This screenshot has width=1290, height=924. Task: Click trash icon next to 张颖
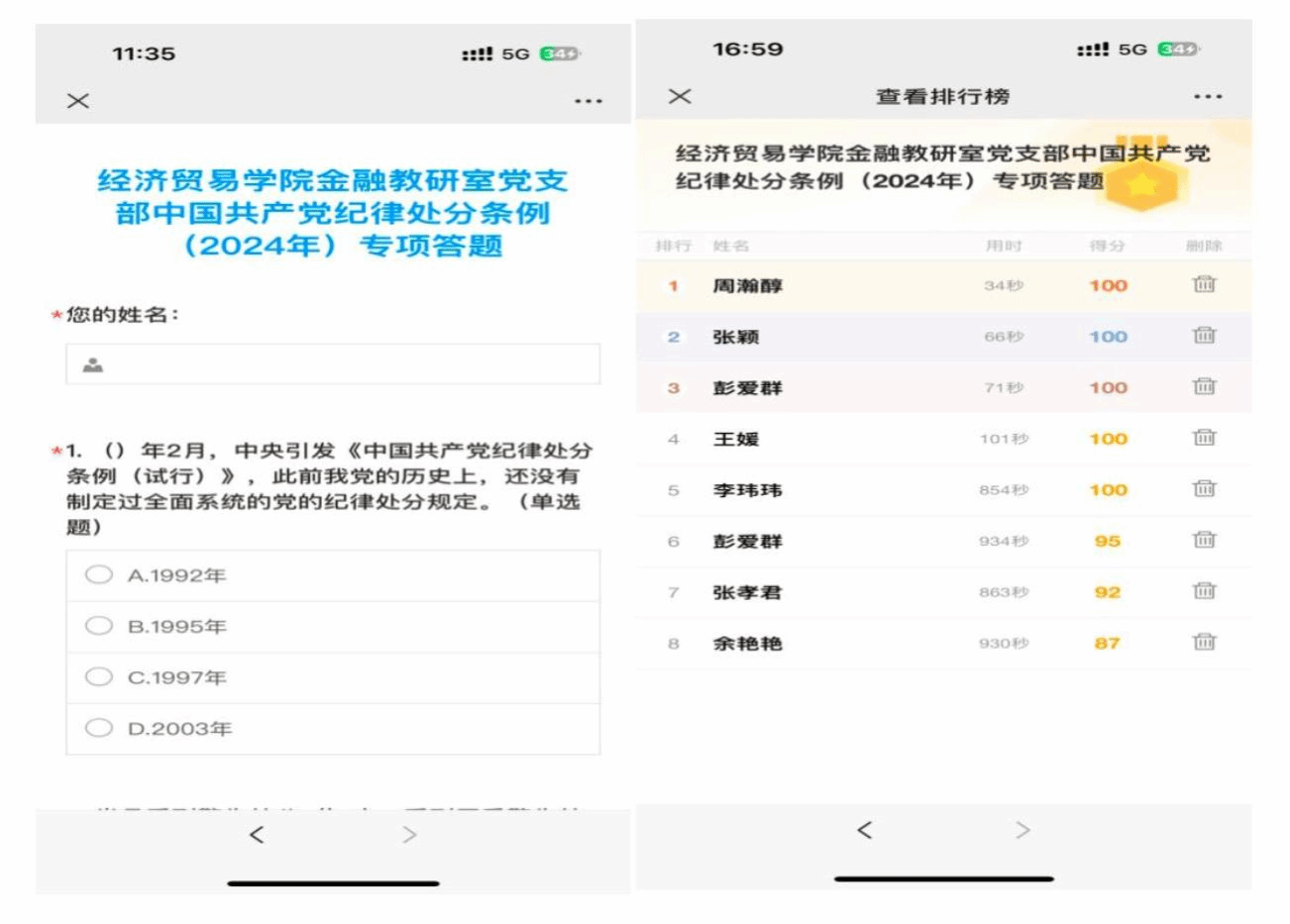tap(1203, 336)
